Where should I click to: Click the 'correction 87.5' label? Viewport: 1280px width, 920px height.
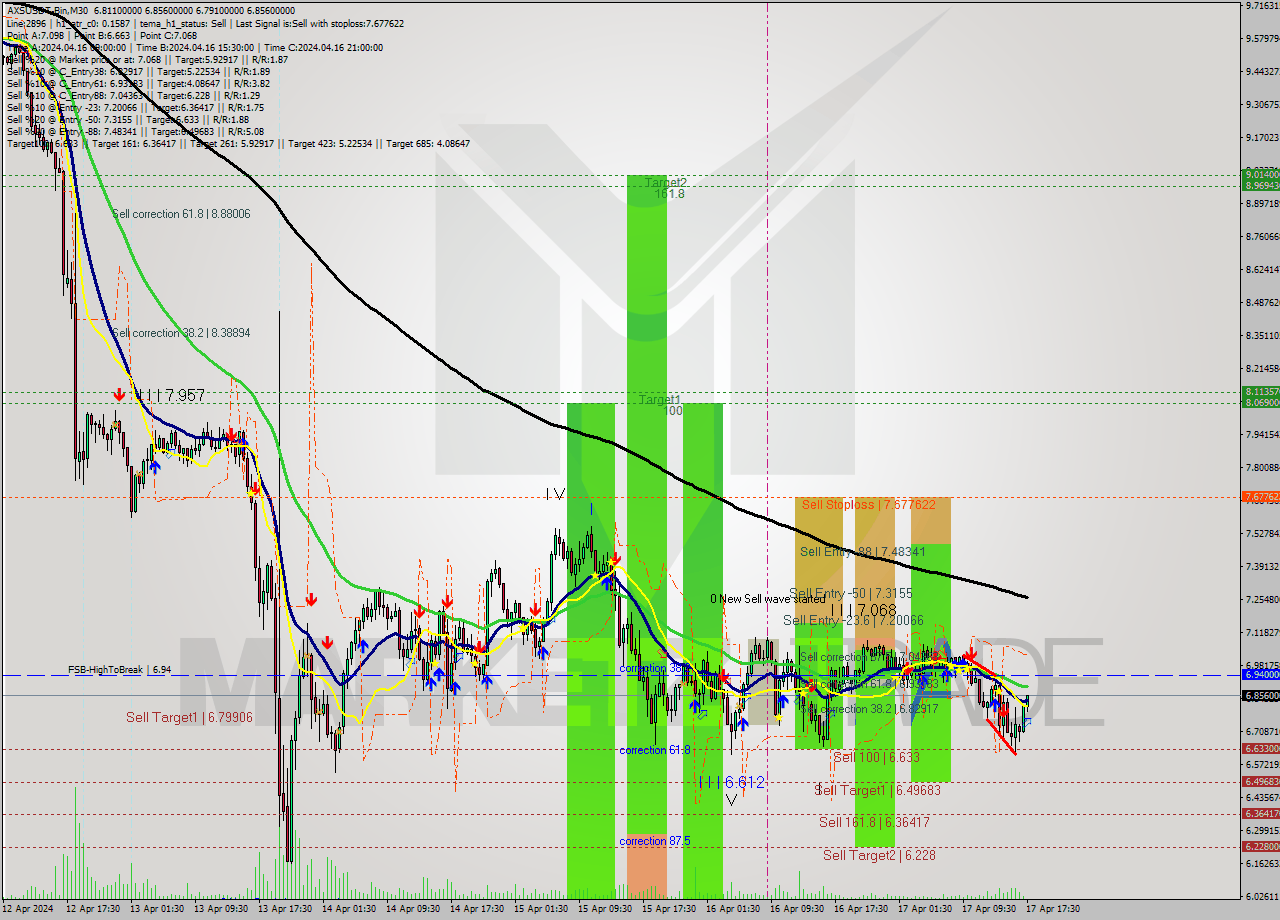[x=655, y=841]
